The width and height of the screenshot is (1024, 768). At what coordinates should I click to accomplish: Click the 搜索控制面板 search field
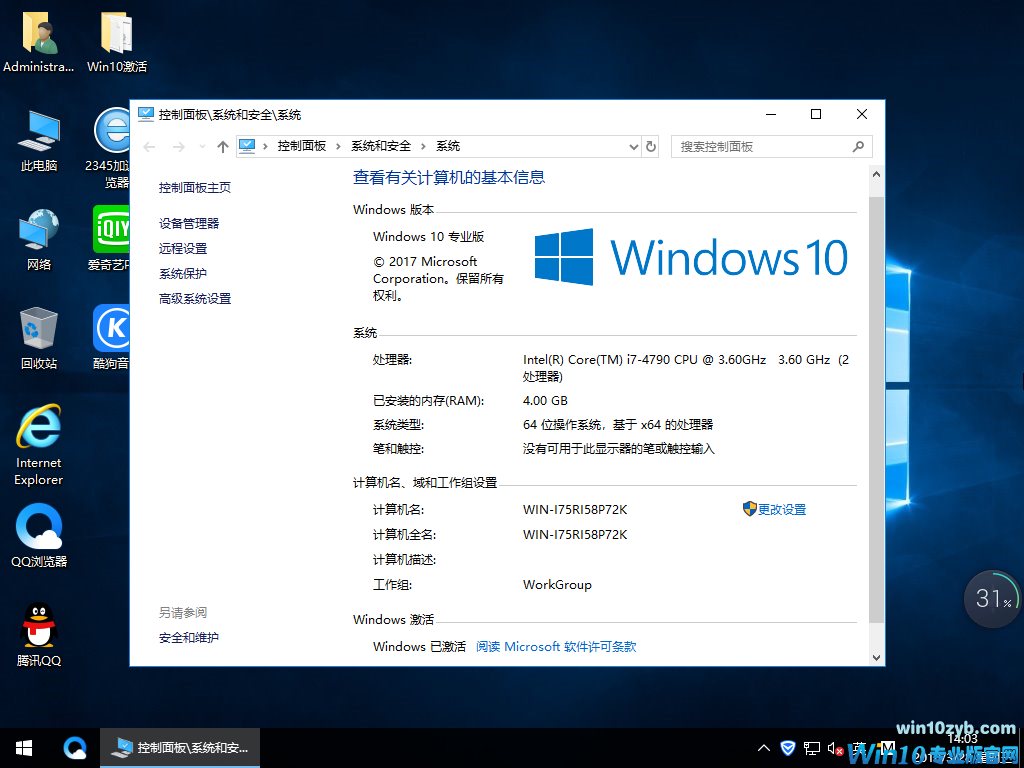(x=762, y=147)
